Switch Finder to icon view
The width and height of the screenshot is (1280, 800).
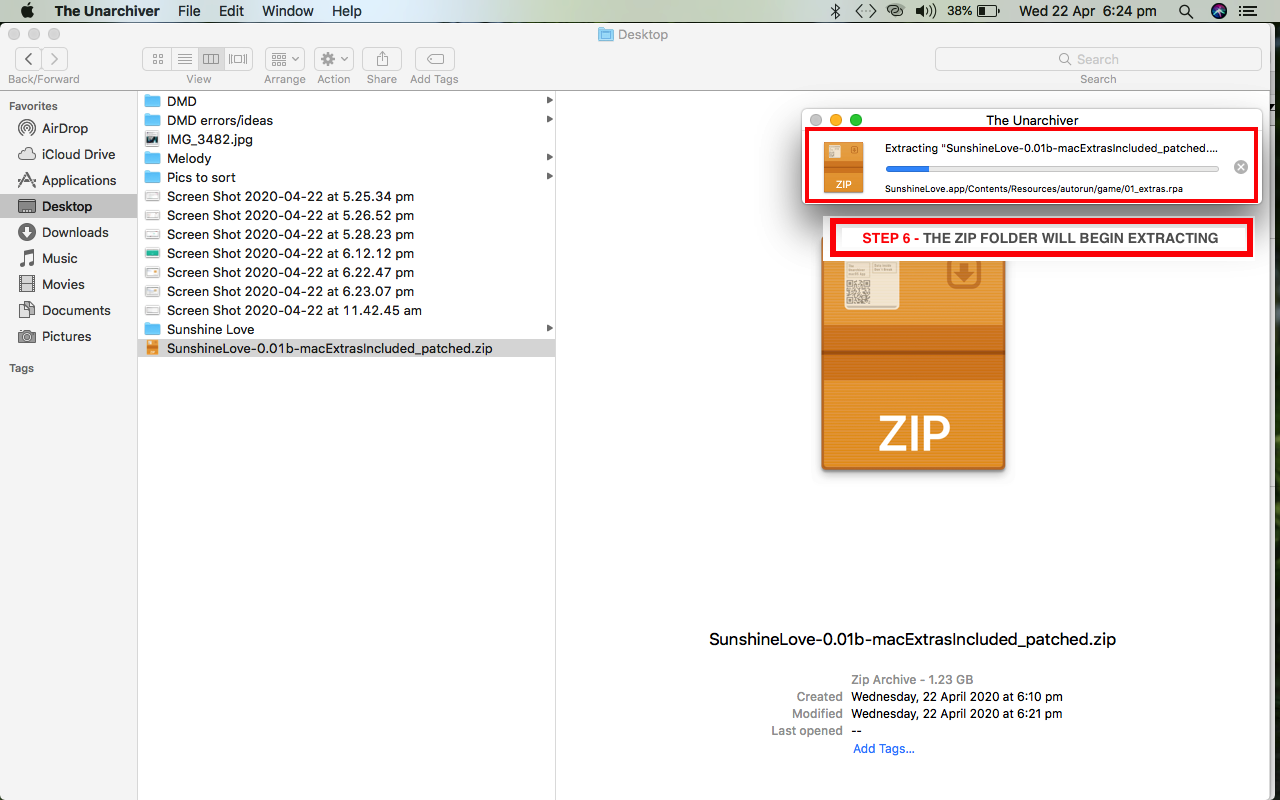[157, 59]
